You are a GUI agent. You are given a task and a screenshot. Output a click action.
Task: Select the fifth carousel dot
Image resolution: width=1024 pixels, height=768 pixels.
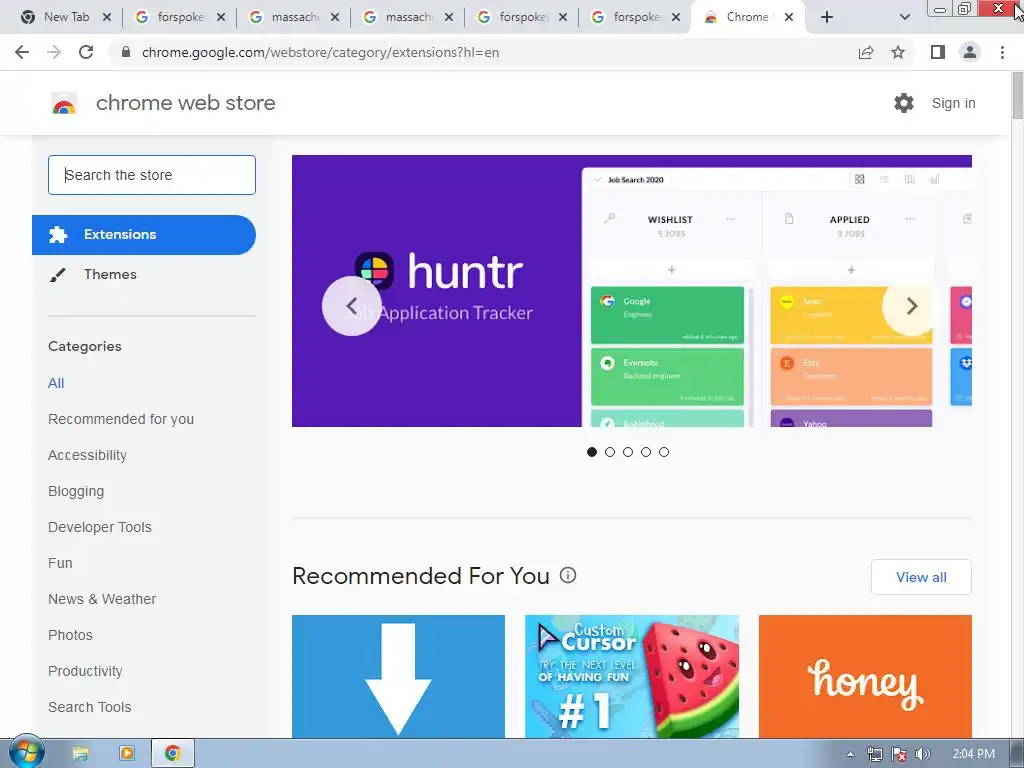[x=664, y=452]
